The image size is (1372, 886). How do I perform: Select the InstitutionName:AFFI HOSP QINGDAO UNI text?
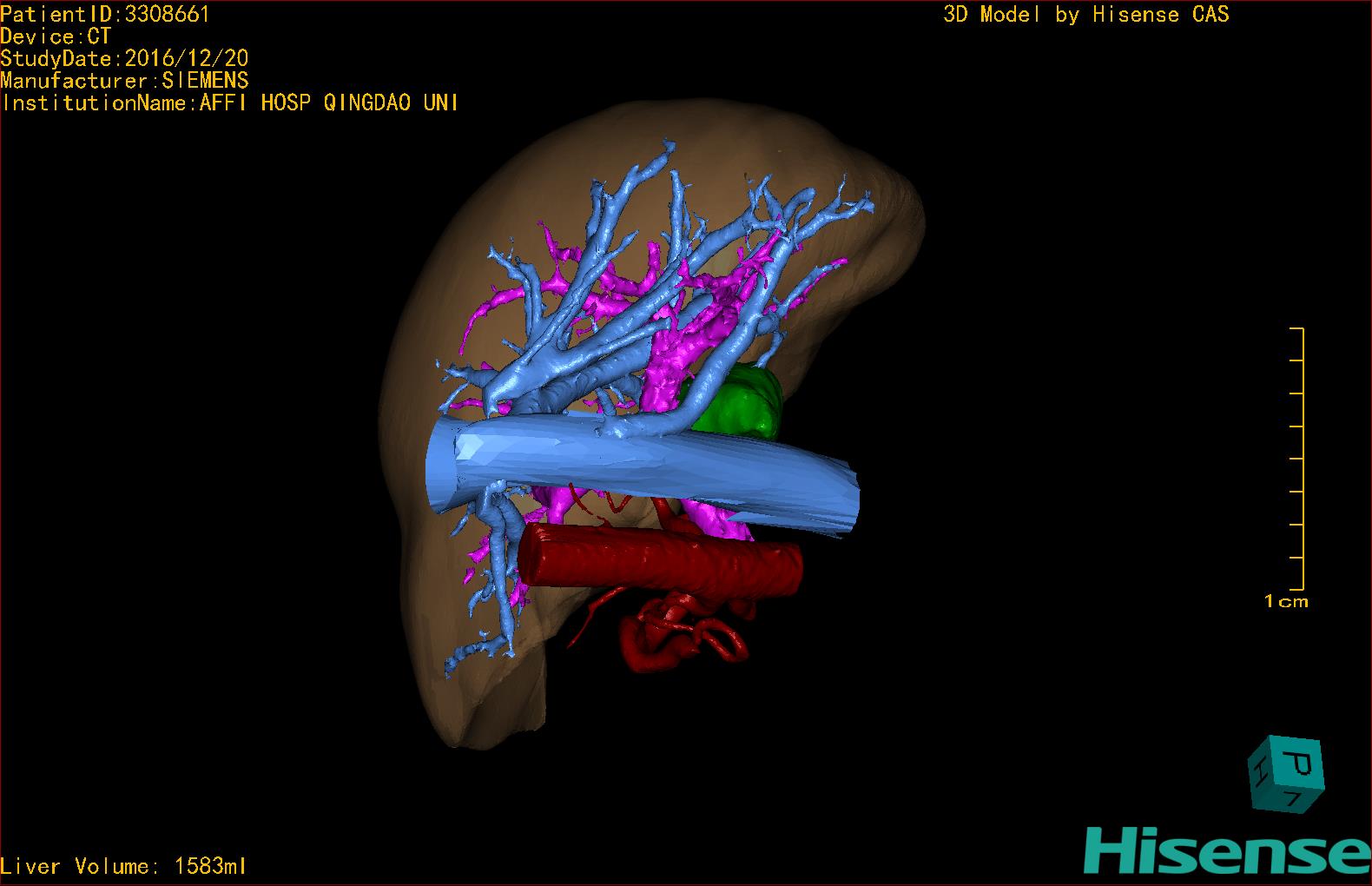pyautogui.click(x=229, y=102)
